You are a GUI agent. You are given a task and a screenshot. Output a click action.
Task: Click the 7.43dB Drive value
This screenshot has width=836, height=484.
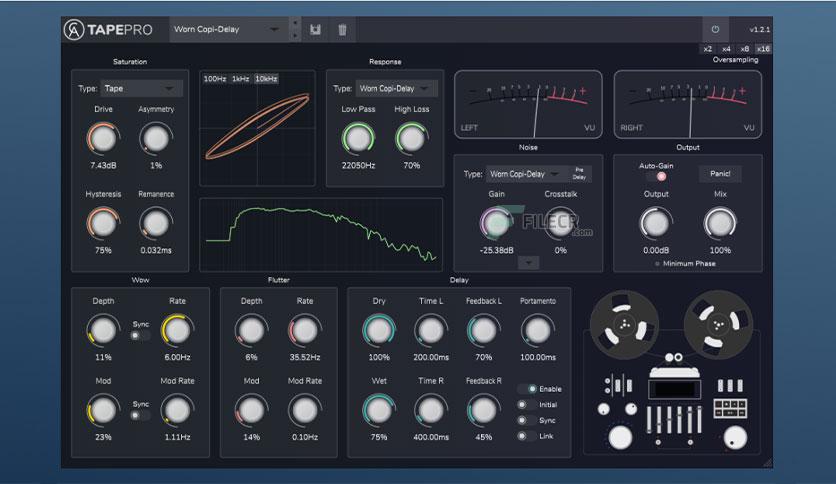[103, 165]
